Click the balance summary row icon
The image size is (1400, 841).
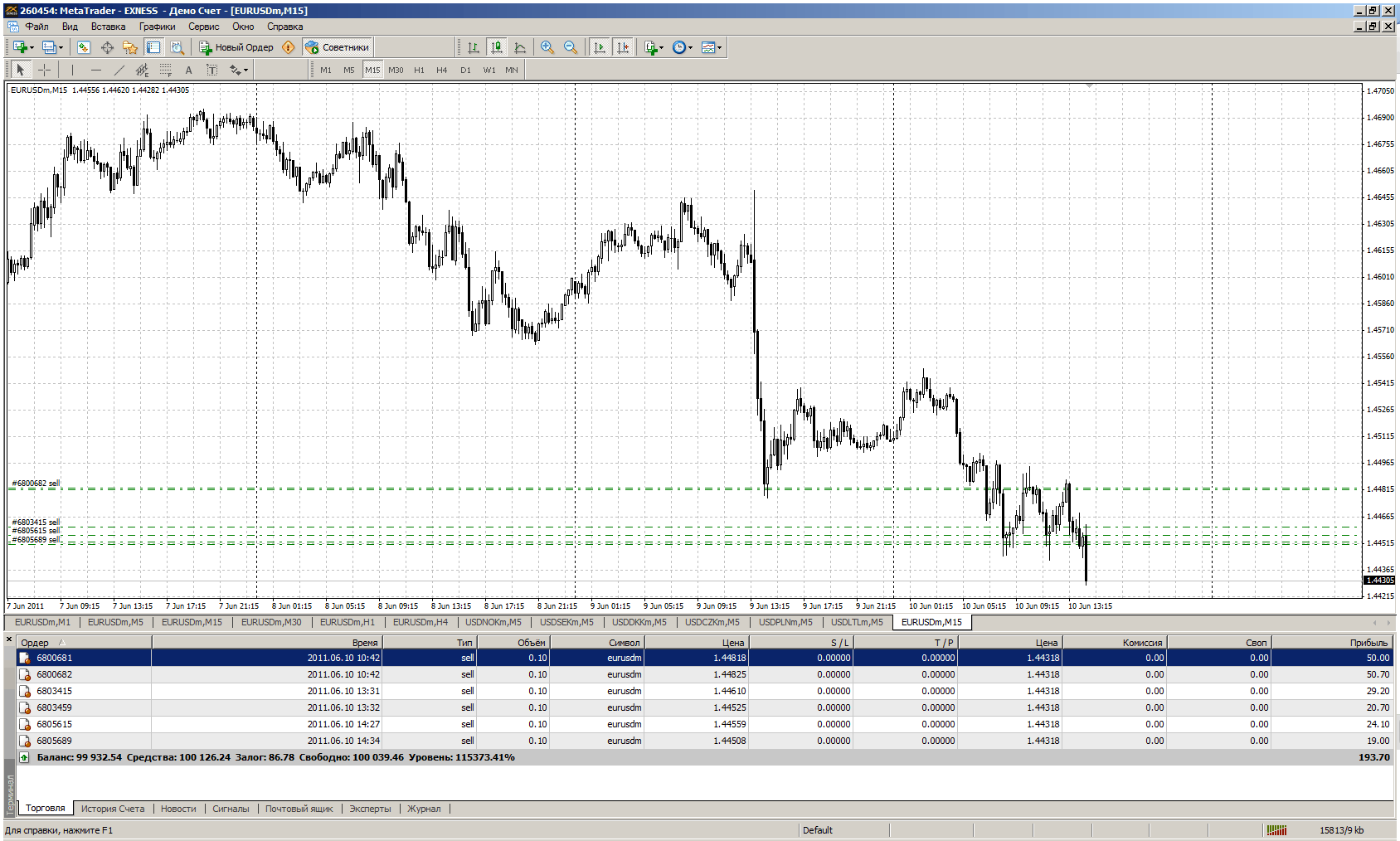tap(24, 757)
